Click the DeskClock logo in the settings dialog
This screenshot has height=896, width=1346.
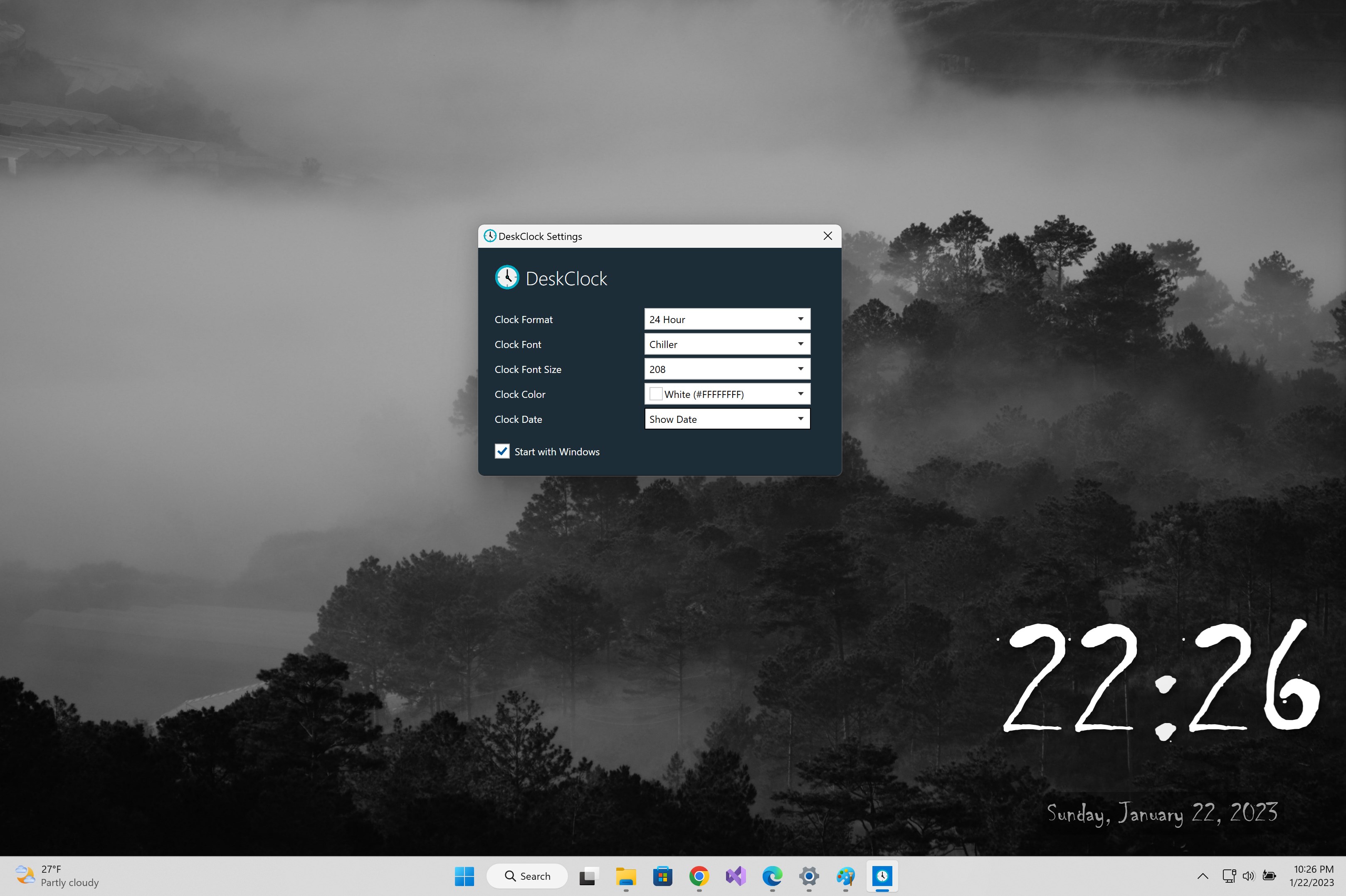[x=507, y=277]
